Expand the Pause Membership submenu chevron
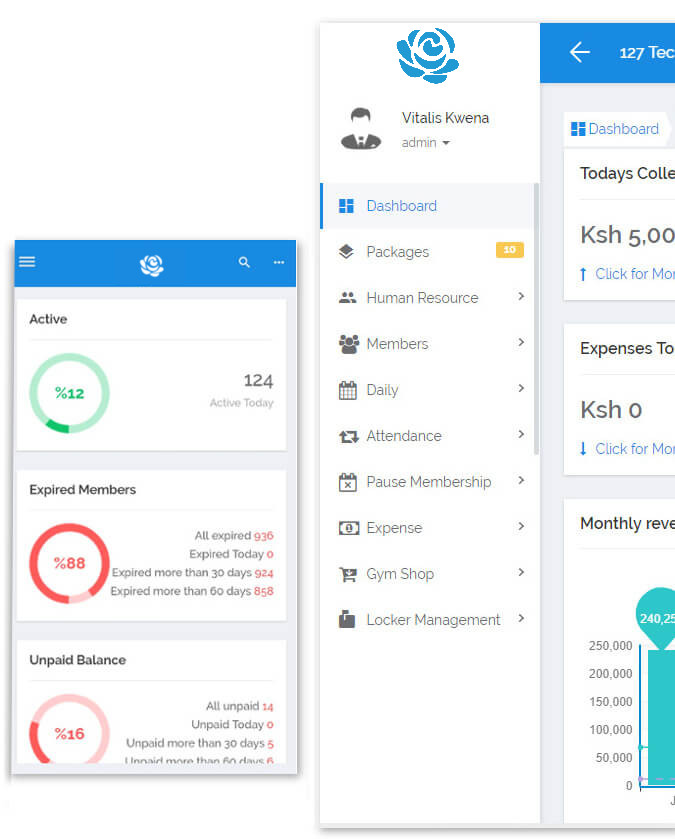Image resolution: width=675 pixels, height=839 pixels. point(521,480)
